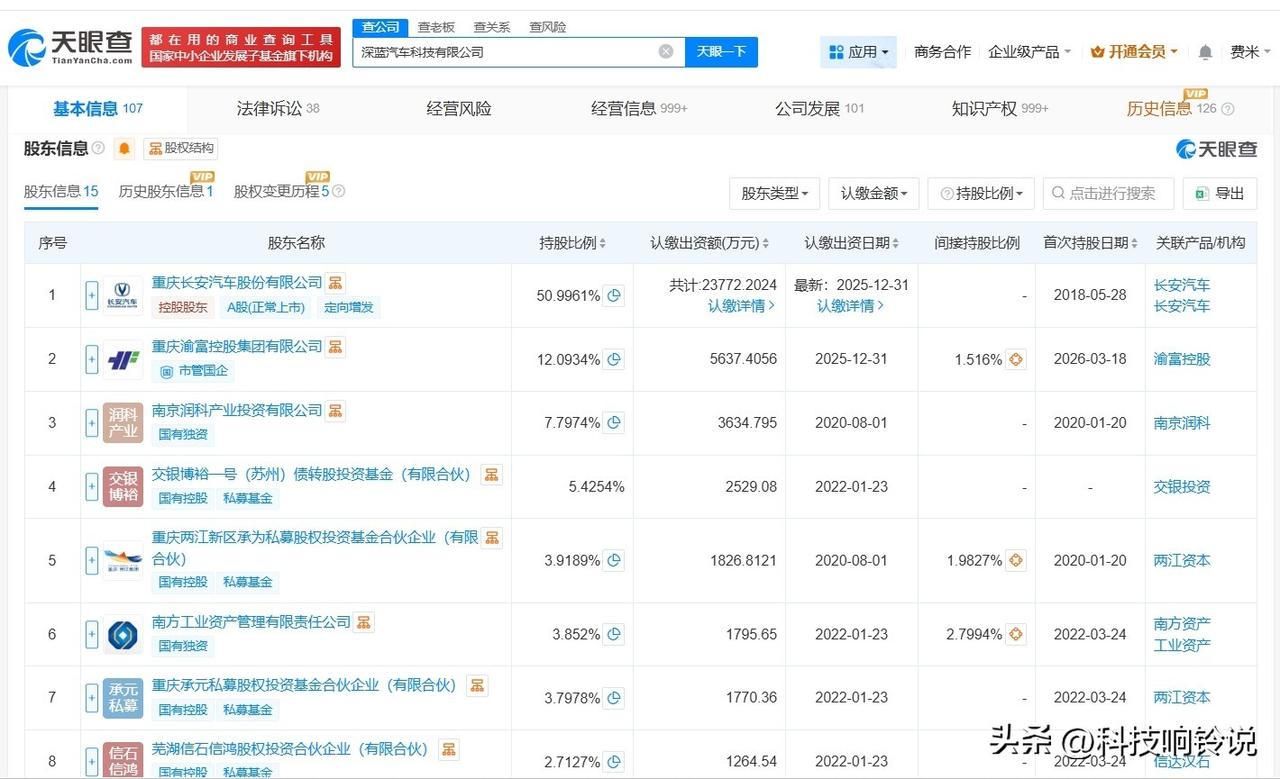Click the 天眼一下 search button
This screenshot has height=779, width=1280.
[x=721, y=52]
